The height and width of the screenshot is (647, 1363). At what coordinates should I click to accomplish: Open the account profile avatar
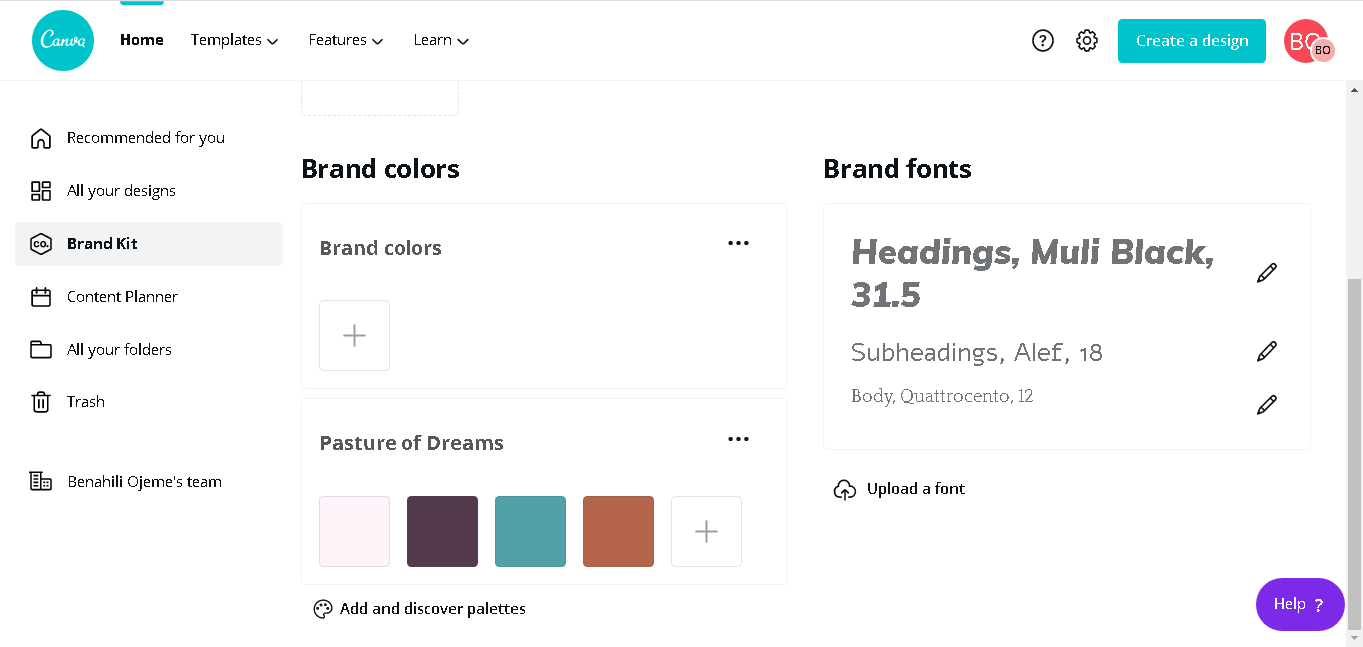(x=1307, y=41)
